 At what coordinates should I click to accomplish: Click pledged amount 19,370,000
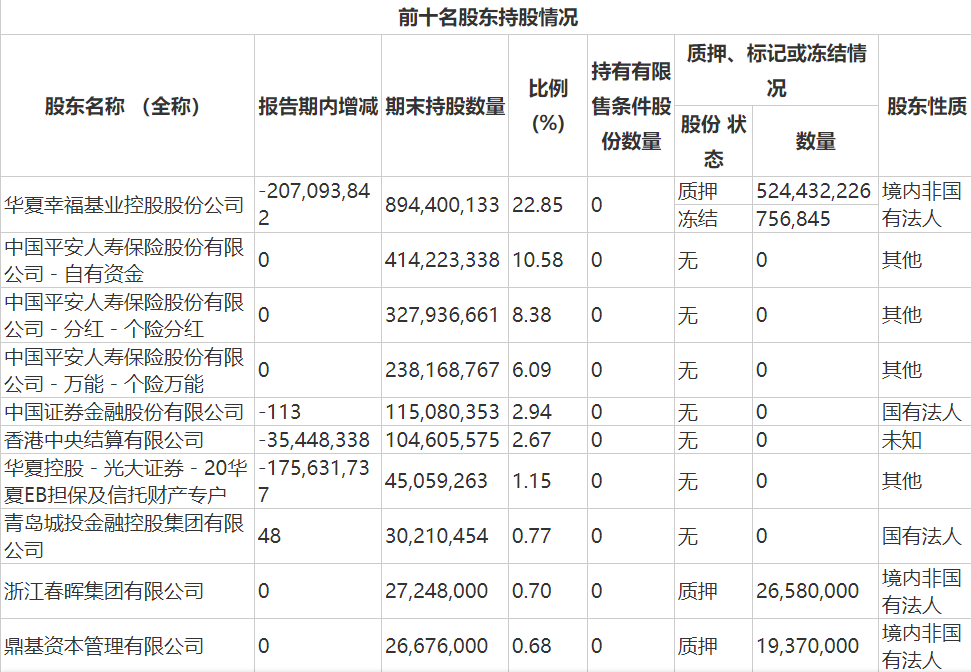pyautogui.click(x=808, y=646)
